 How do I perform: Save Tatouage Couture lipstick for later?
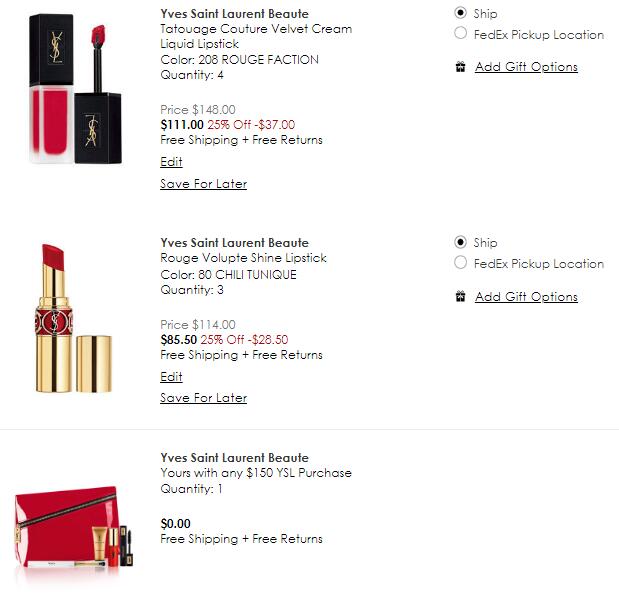(x=204, y=184)
